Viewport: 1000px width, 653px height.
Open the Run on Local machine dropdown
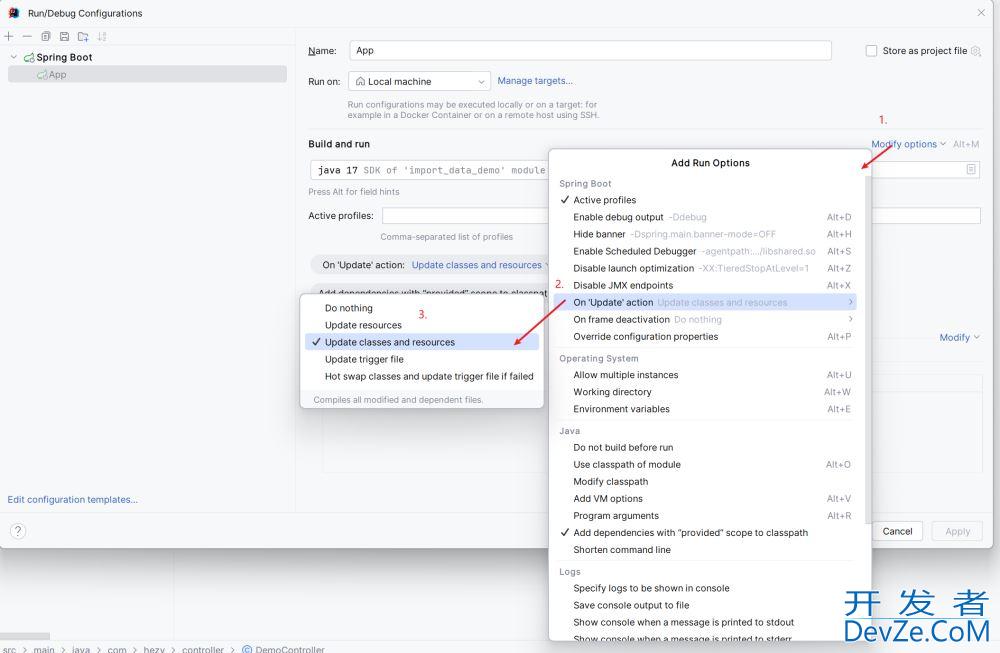419,81
